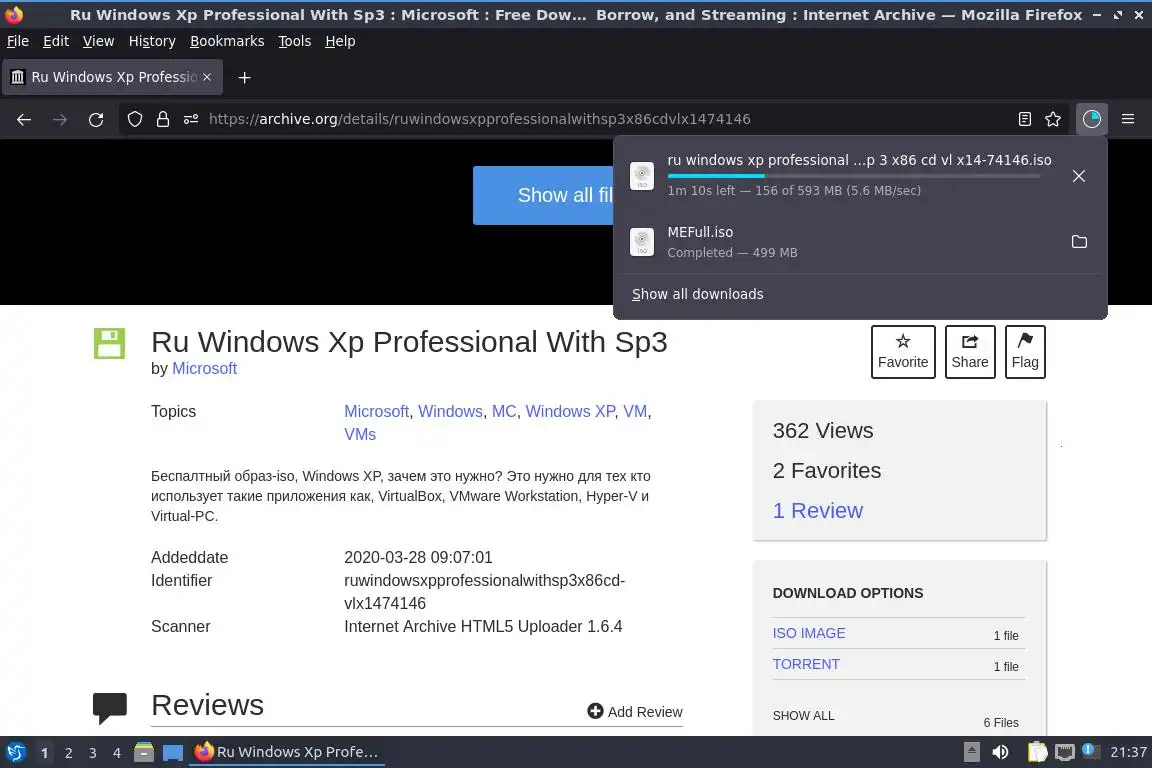Open the site permissions icon in the address bar

191,119
